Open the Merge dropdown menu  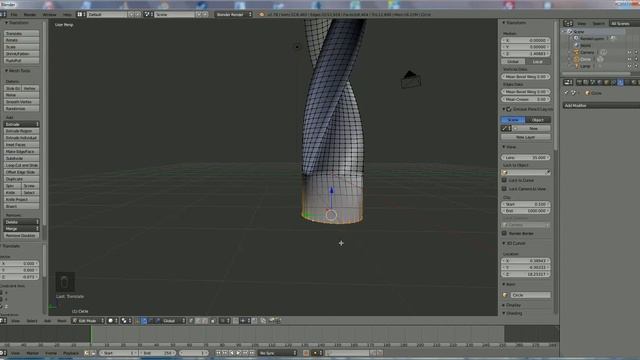tap(21, 229)
